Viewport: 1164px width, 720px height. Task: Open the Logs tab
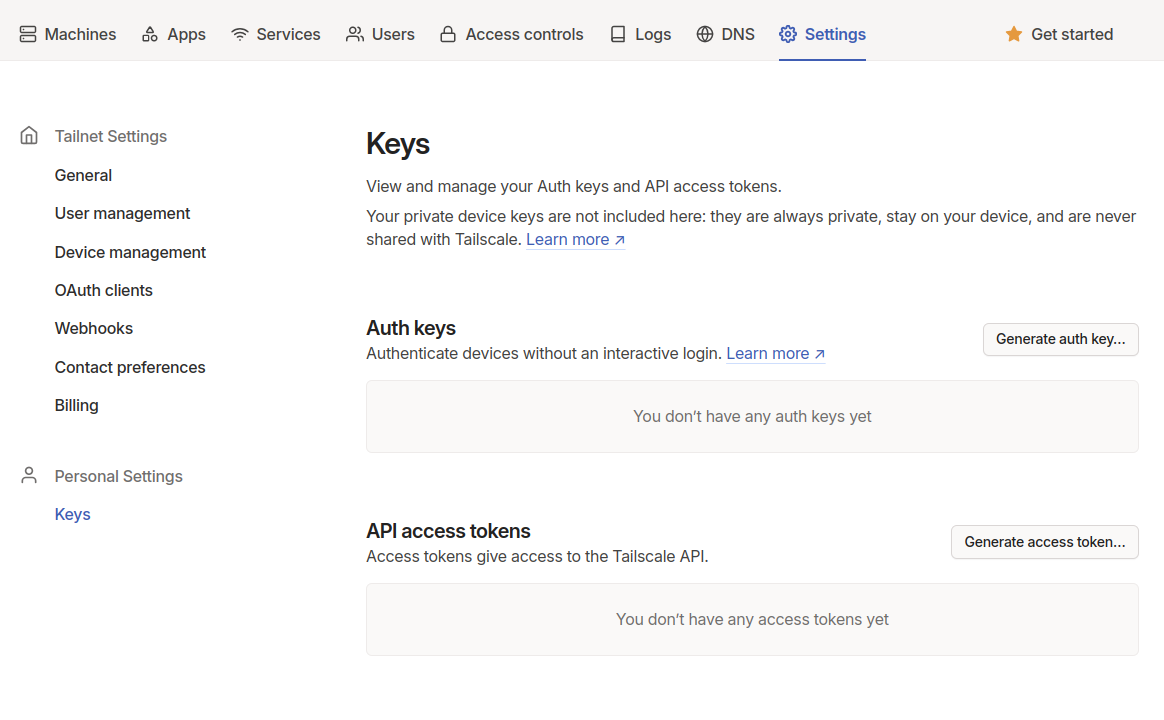point(641,34)
